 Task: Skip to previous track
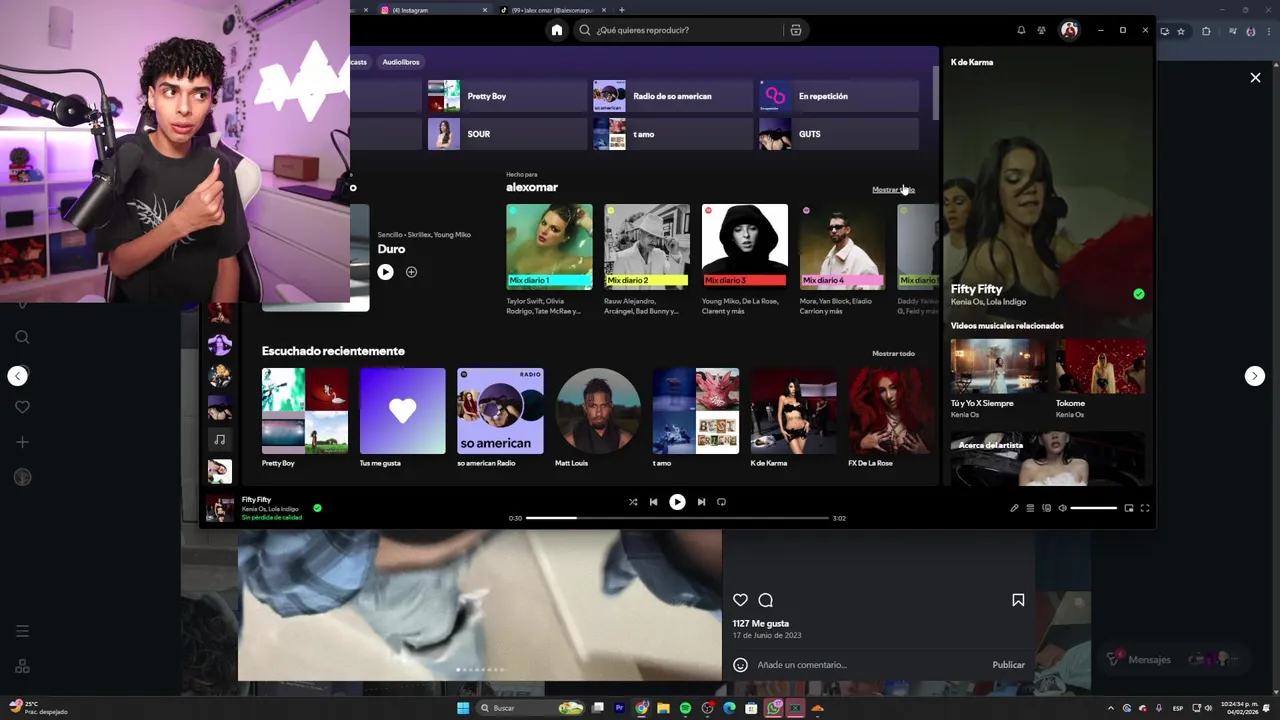pyautogui.click(x=654, y=502)
